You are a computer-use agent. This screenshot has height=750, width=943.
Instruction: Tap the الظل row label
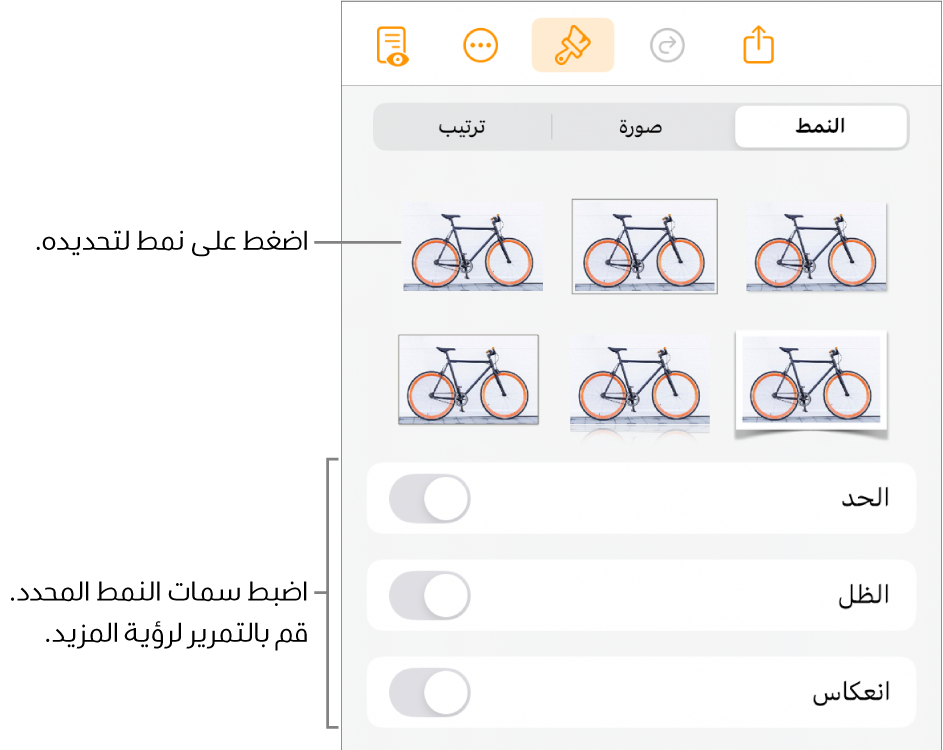[x=864, y=596]
